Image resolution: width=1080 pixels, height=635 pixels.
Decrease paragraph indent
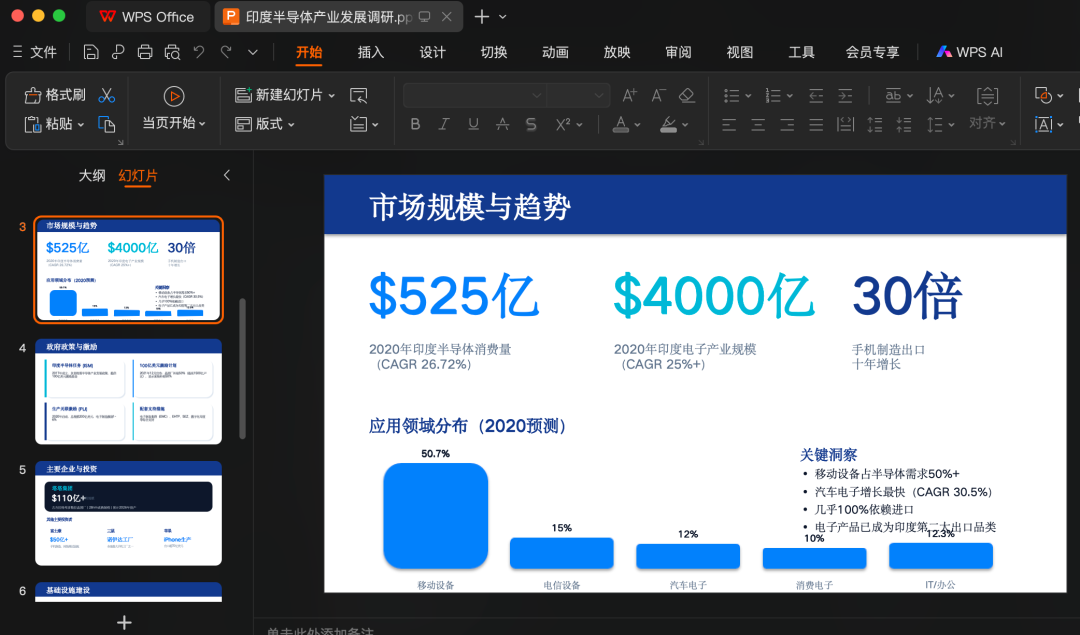pyautogui.click(x=816, y=96)
